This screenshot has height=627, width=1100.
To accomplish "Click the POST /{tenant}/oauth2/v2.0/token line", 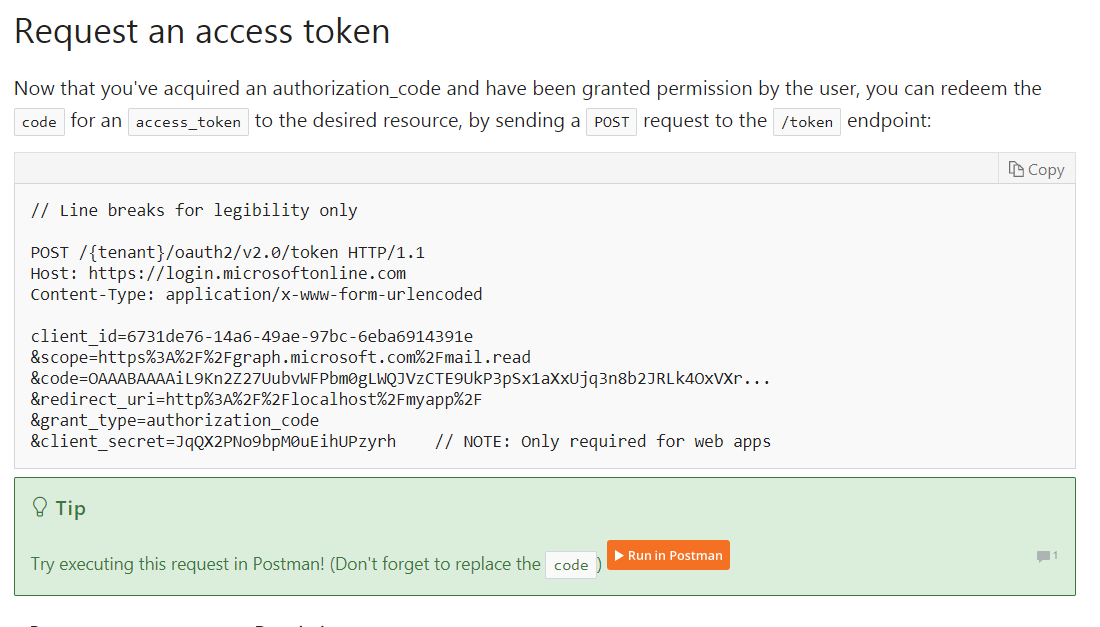I will 227,252.
